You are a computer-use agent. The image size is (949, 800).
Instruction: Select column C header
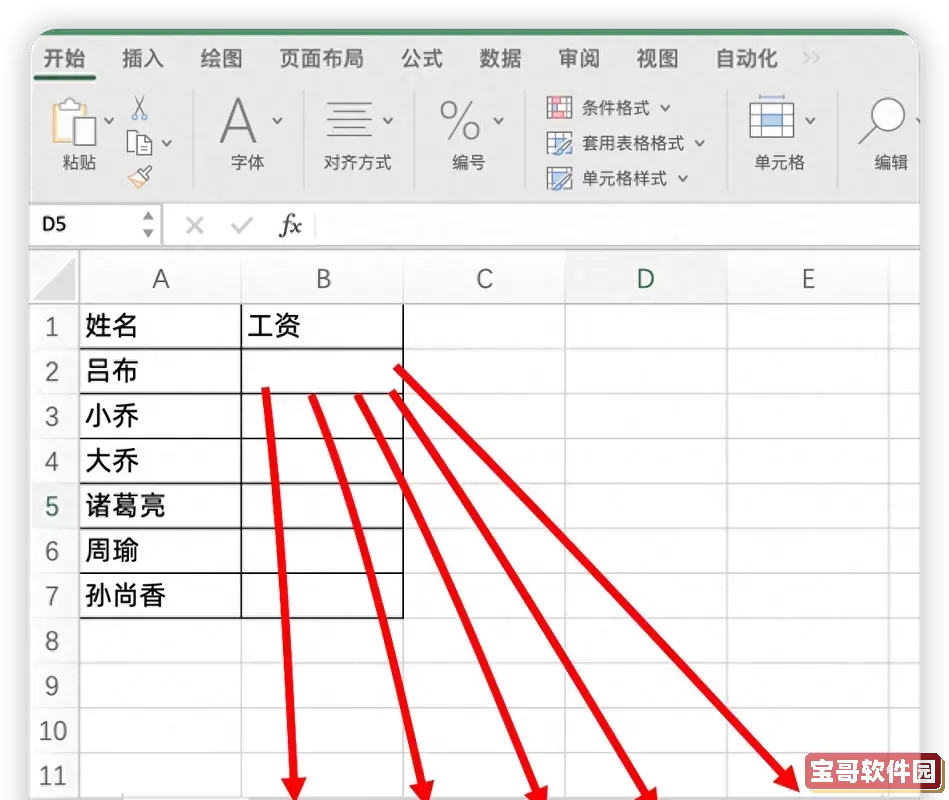(484, 279)
